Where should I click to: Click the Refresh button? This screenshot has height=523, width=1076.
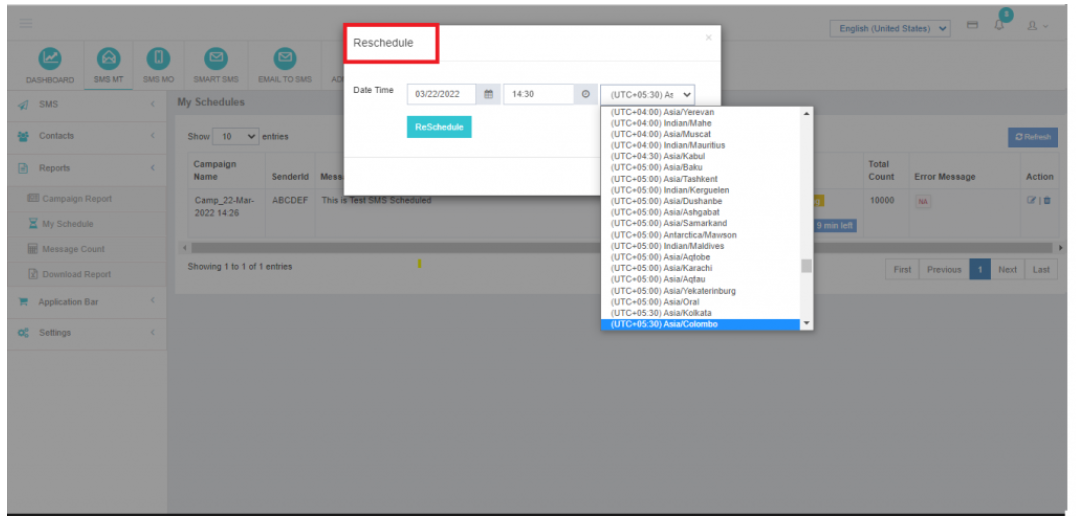(x=1032, y=137)
